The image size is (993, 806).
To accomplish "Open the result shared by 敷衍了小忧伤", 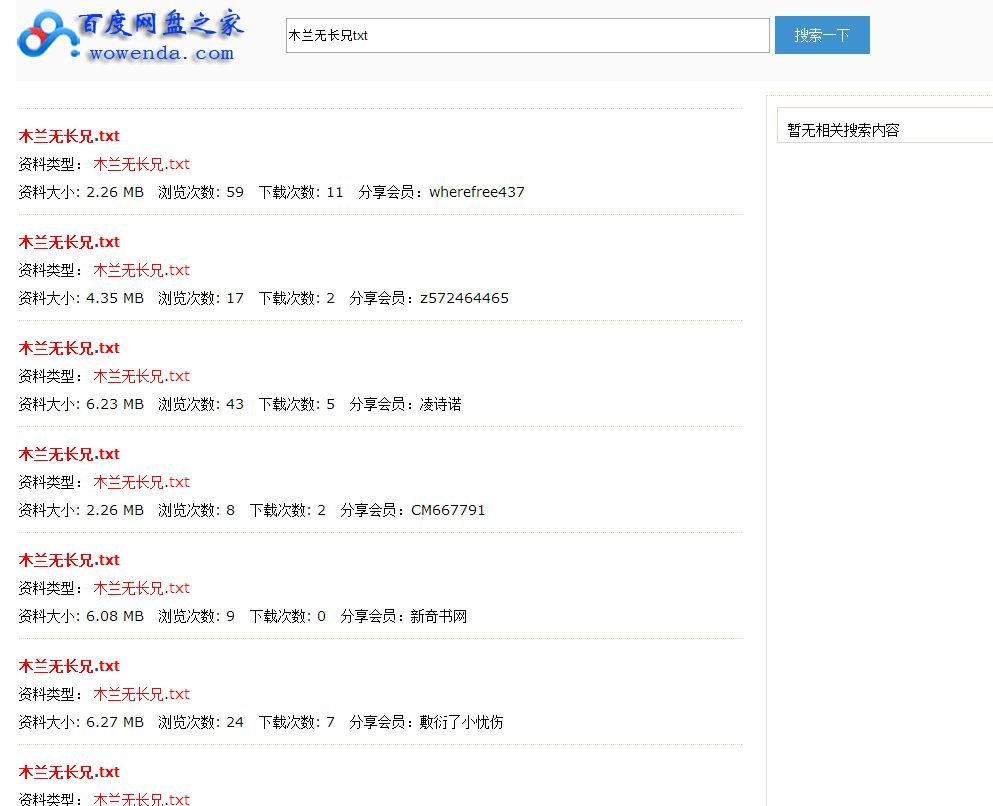I will 68,666.
